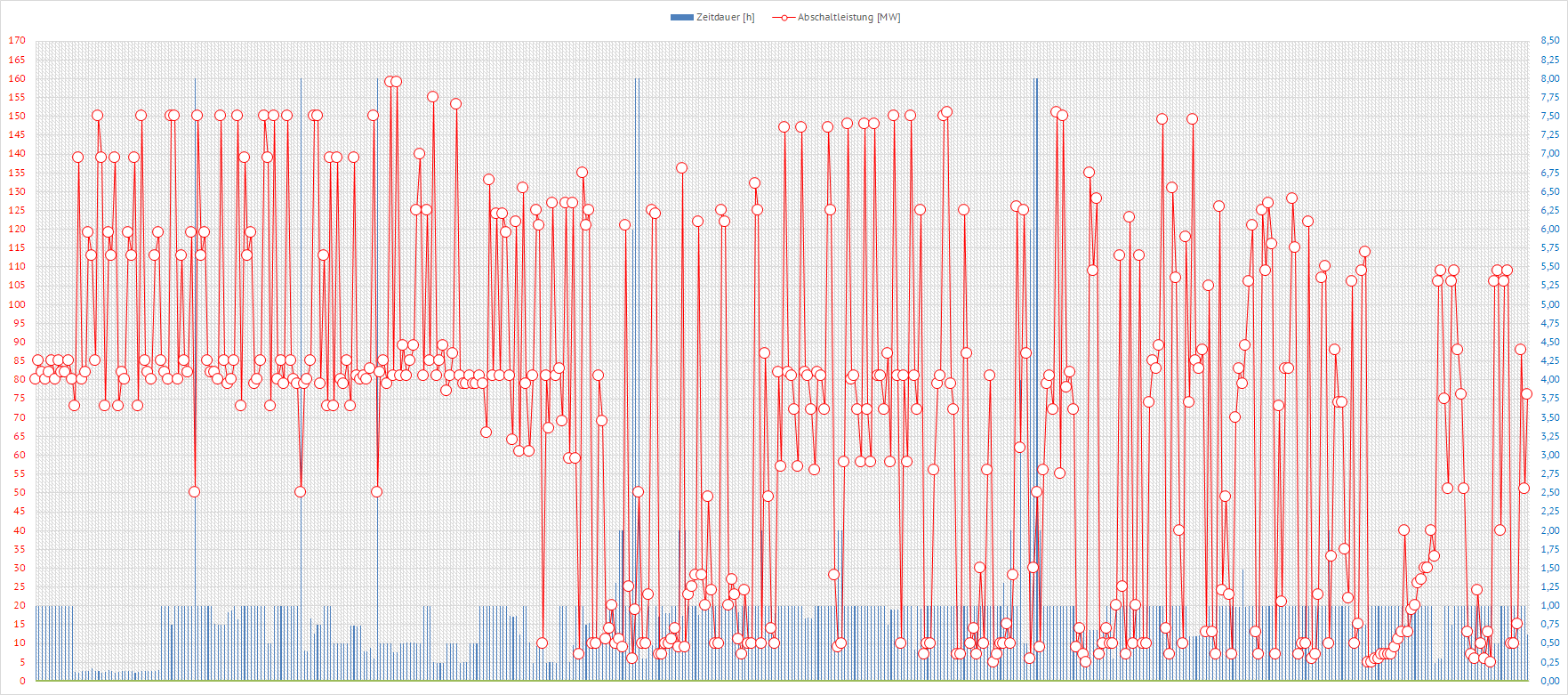Screen dimensions: 1568x695
Task: Click the 100 label on left axis
Action: point(17,304)
